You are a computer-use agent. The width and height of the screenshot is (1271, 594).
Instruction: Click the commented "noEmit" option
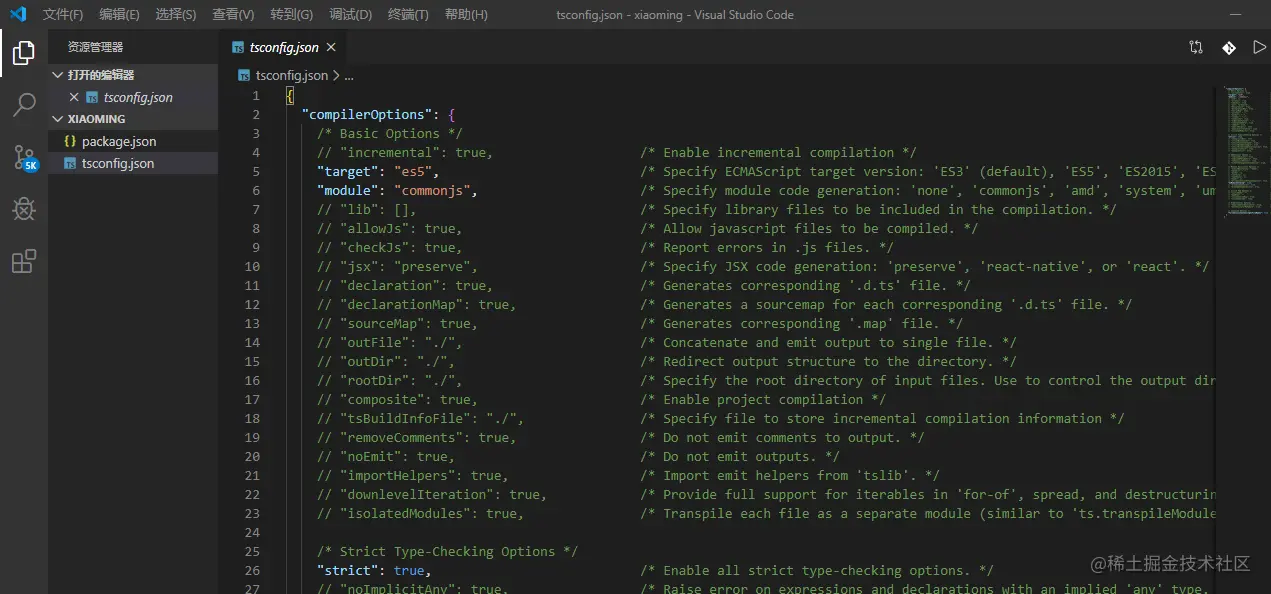pyautogui.click(x=386, y=456)
